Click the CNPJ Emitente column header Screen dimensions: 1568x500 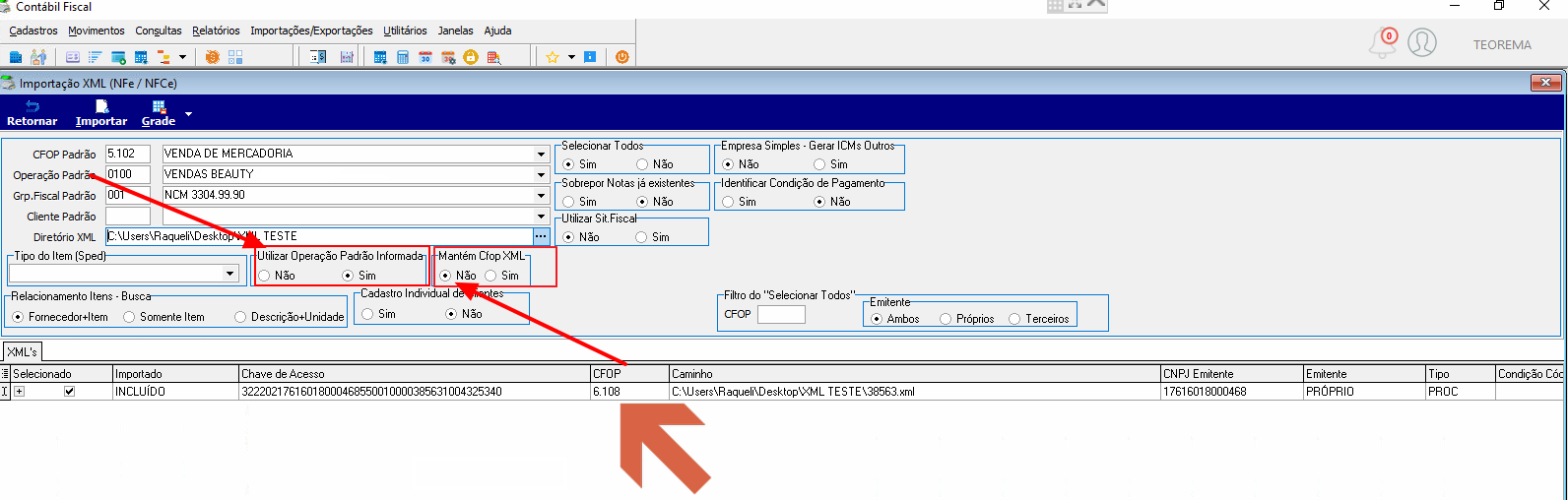[x=1231, y=374]
